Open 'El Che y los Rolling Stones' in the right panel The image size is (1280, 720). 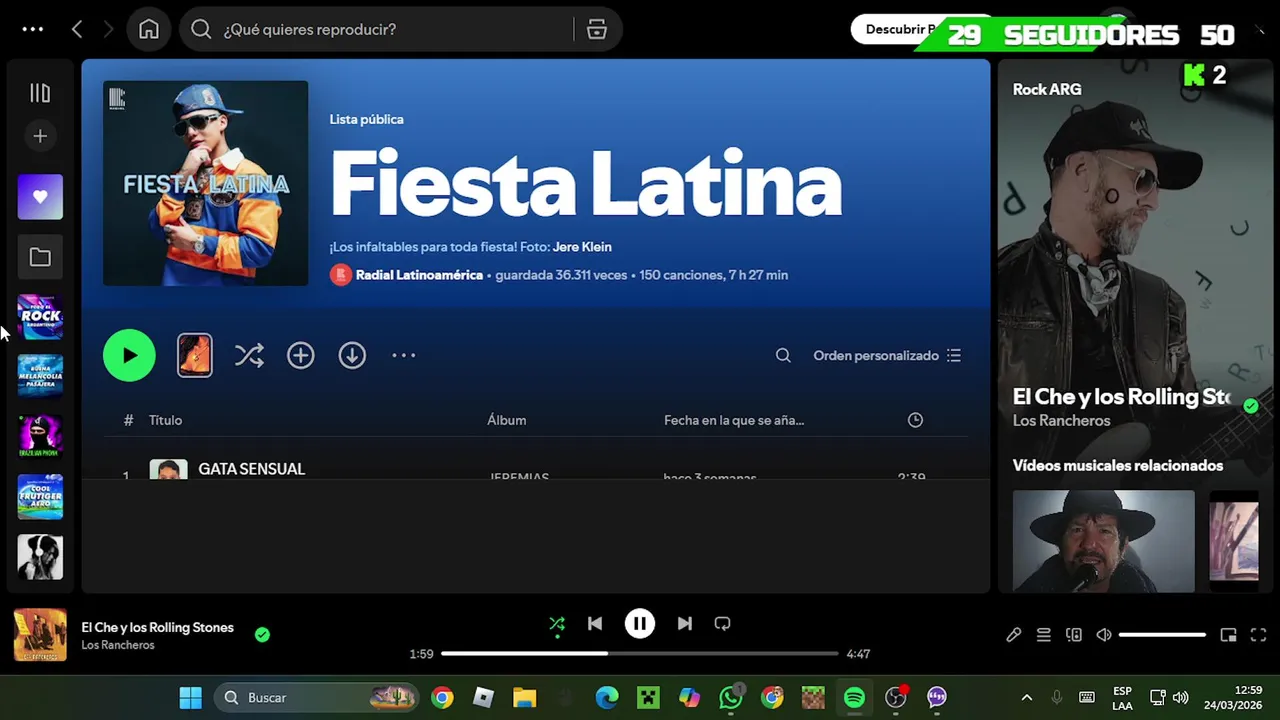point(1121,397)
